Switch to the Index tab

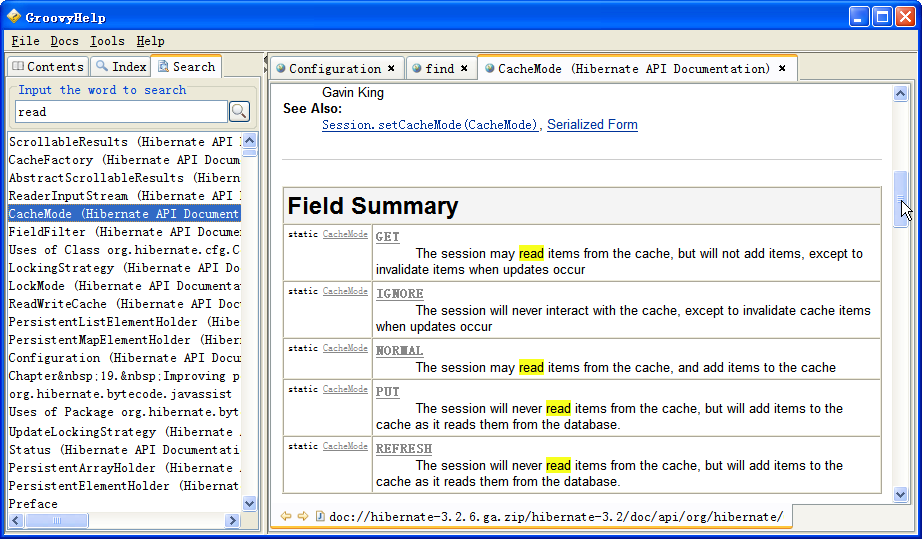[x=121, y=66]
